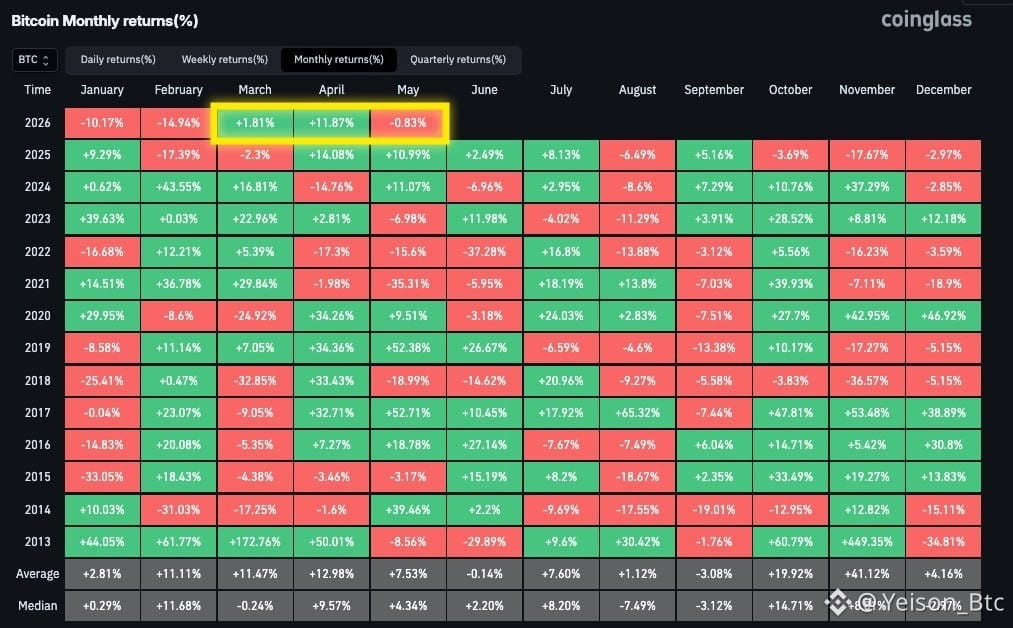Screen dimensions: 1013x628
Task: Select the 2022 row label
Action: pyautogui.click(x=37, y=251)
